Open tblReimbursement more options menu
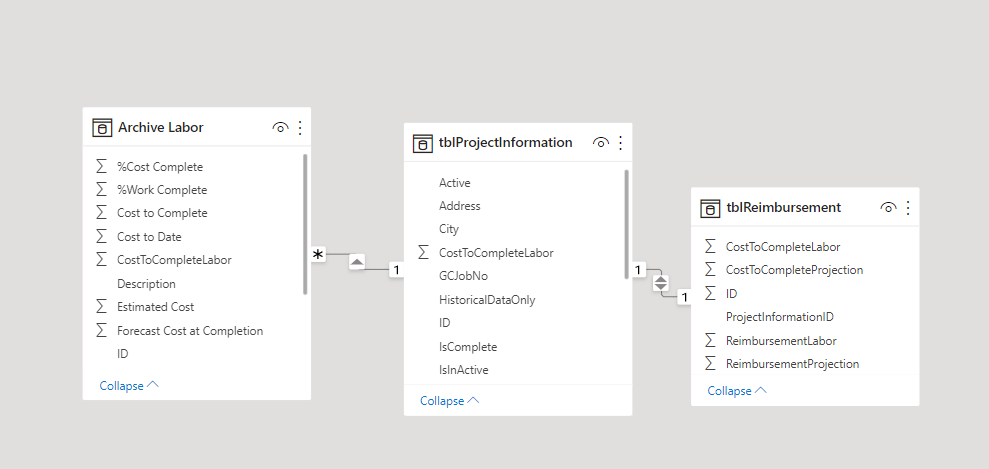 (x=908, y=207)
